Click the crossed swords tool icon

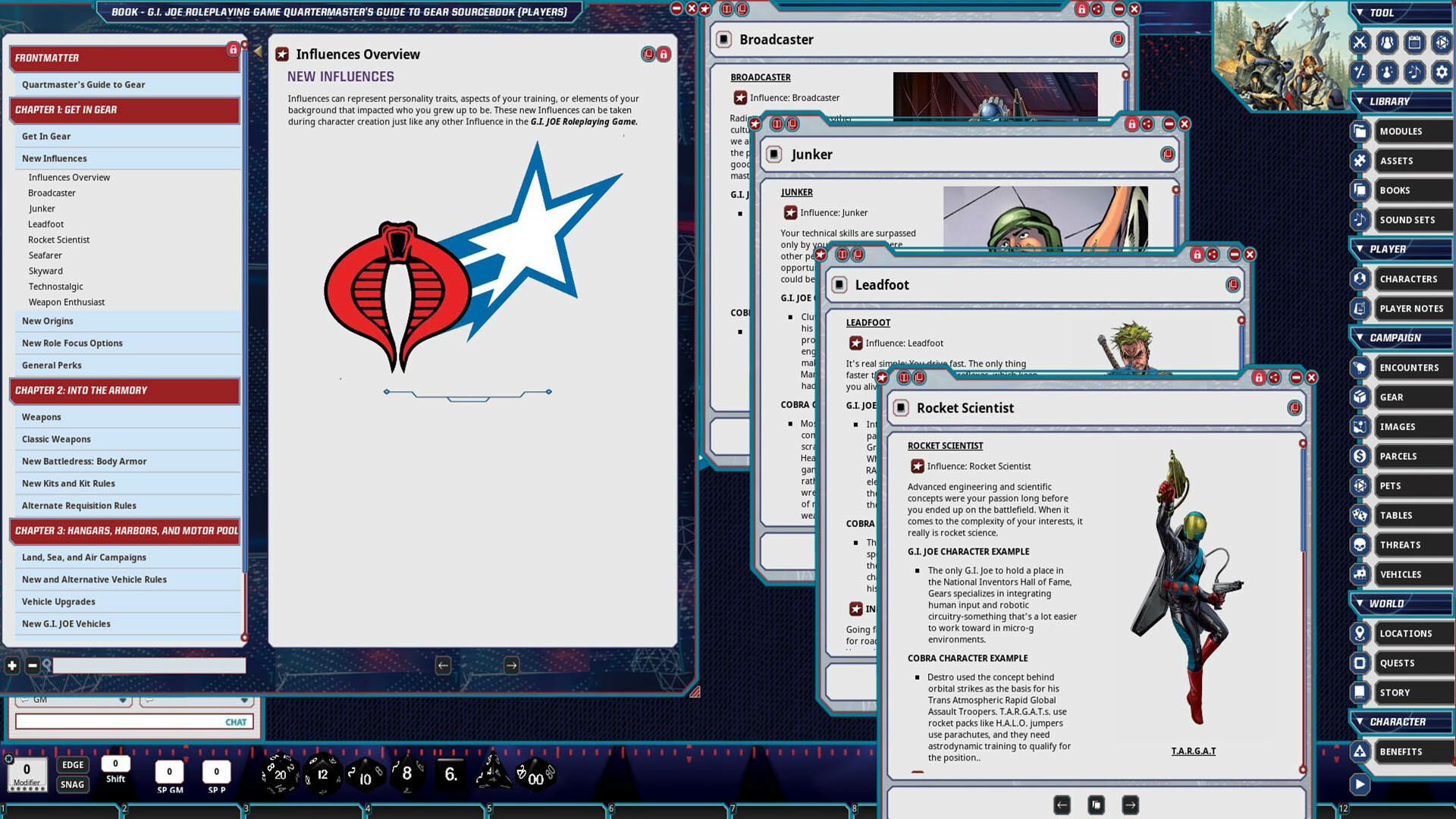pyautogui.click(x=1360, y=43)
